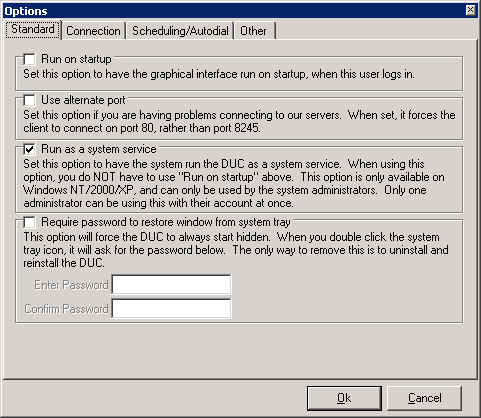
Task: Click the Windows NT/2000/XP service description
Action: 234,183
